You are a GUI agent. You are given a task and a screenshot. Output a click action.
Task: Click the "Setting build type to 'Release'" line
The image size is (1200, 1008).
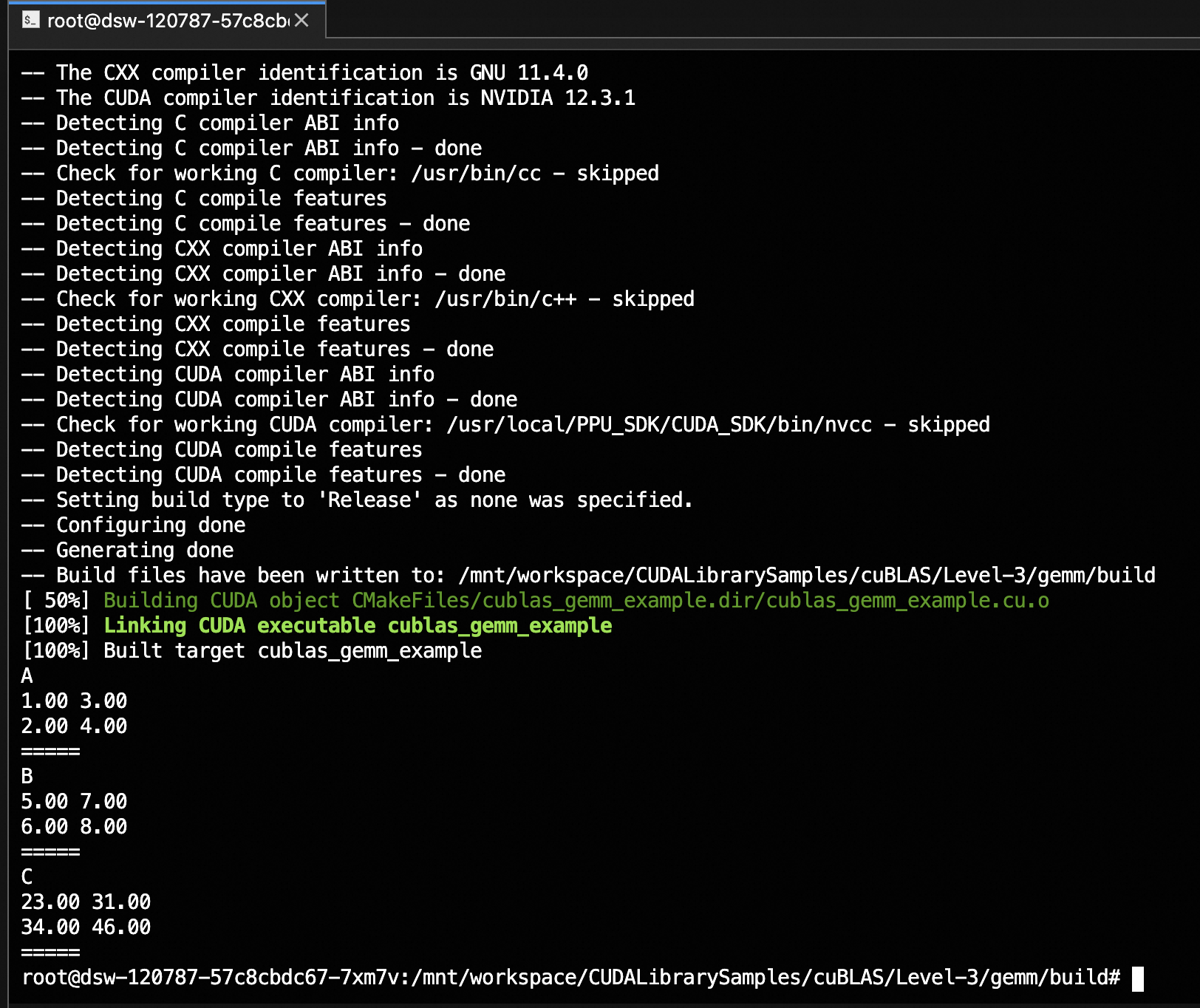357,500
